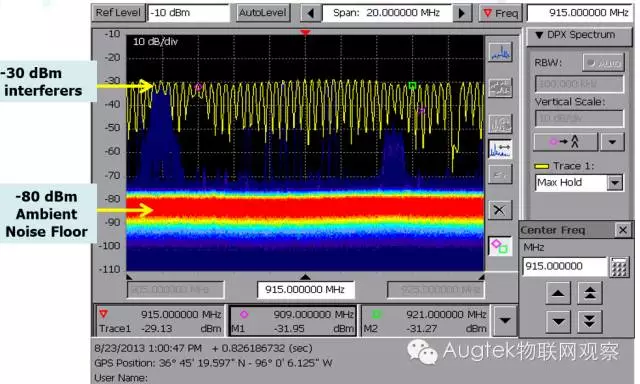This screenshot has height=384, width=640.
Task: Click the Center Freq 915.000000 input field
Action: pyautogui.click(x=565, y=266)
